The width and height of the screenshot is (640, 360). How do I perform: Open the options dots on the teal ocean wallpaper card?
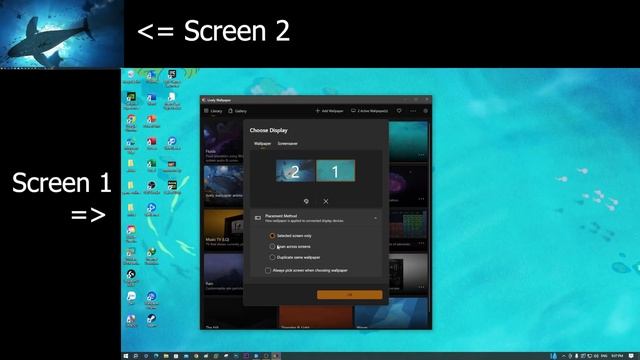click(x=421, y=155)
